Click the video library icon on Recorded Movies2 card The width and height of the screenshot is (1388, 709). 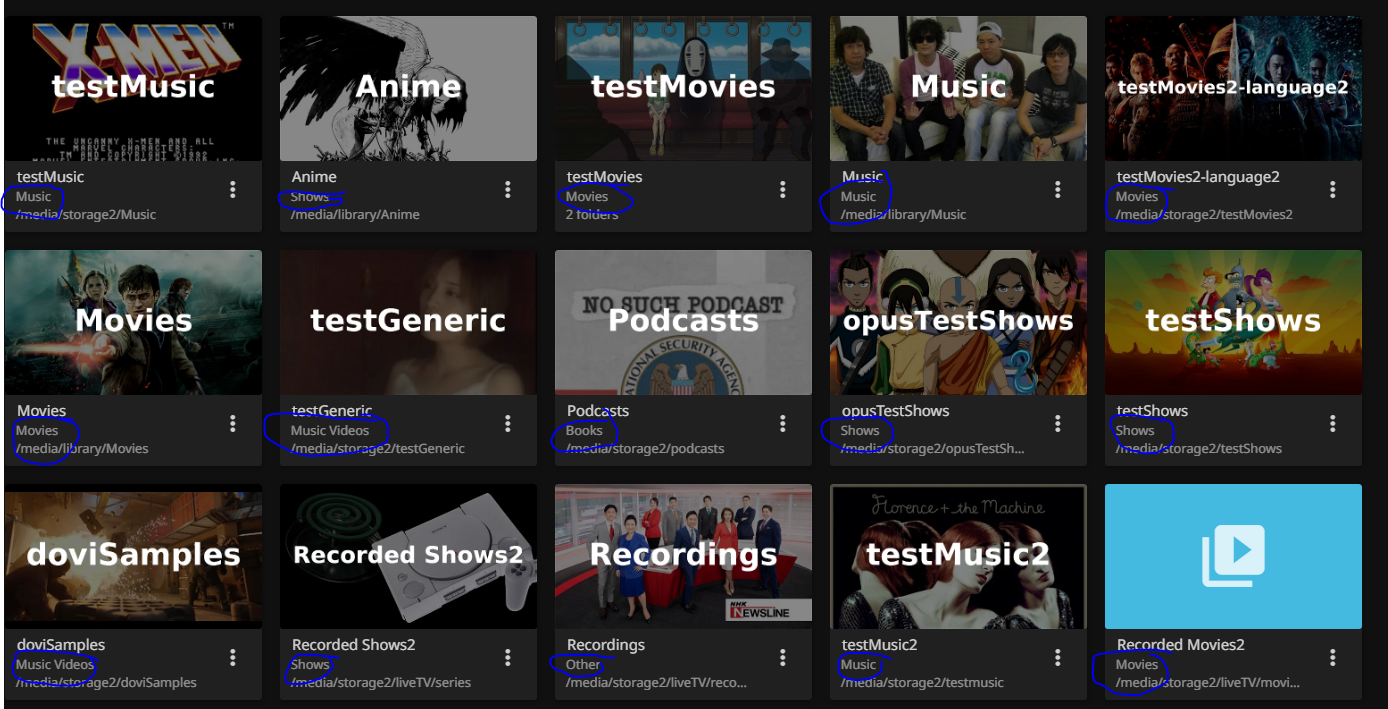pos(1233,556)
